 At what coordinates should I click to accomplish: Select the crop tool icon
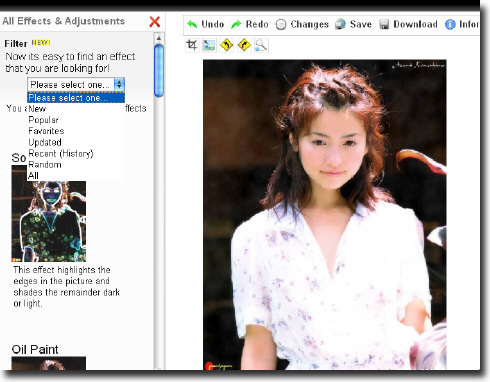click(192, 45)
